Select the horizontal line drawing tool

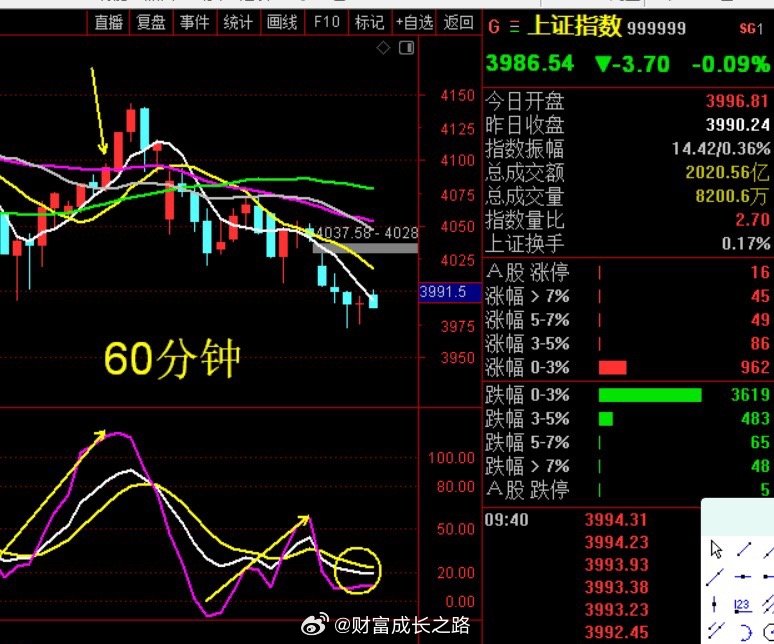pyautogui.click(x=743, y=576)
